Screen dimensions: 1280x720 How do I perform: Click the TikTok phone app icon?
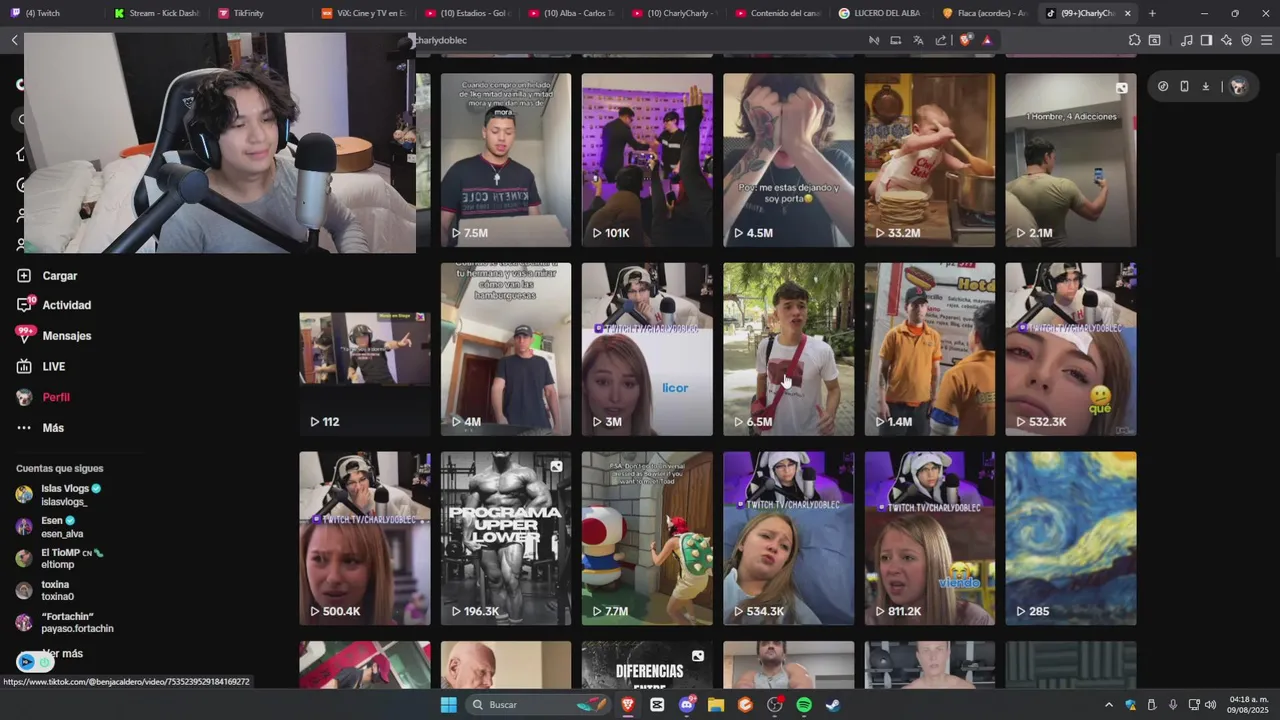click(x=1184, y=86)
